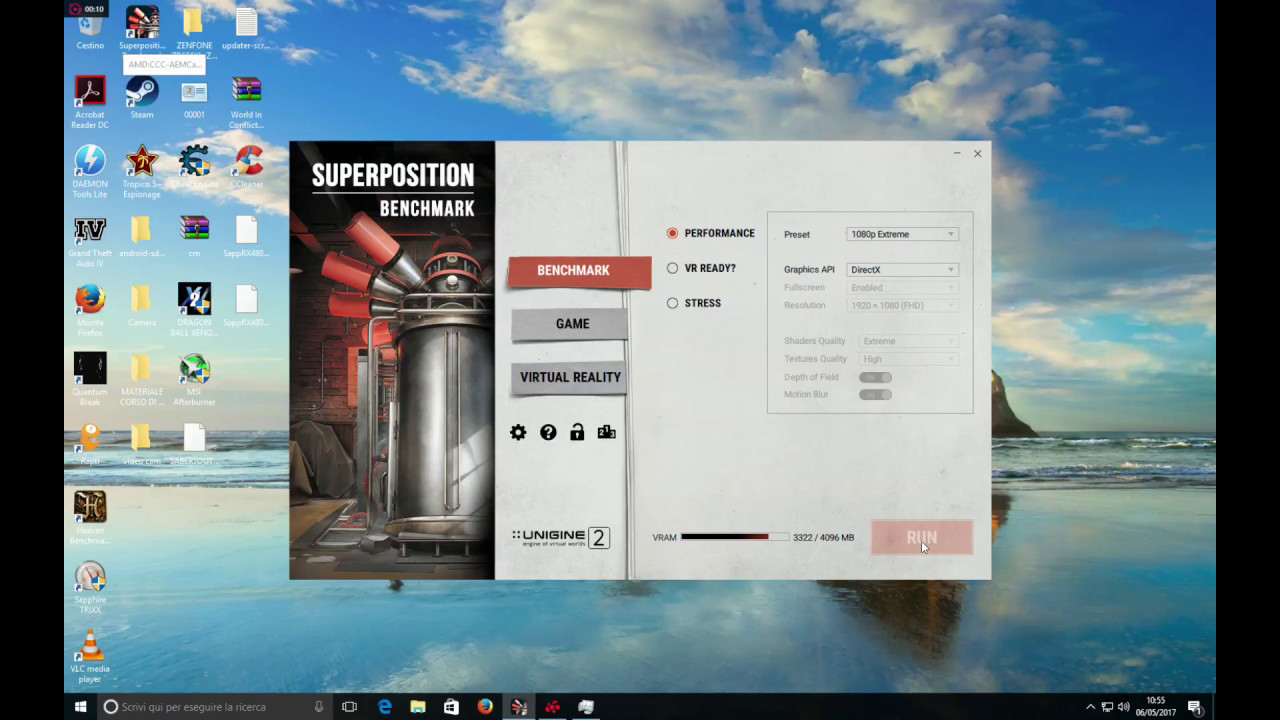The width and height of the screenshot is (1280, 720).
Task: Click the RUN button
Action: point(922,537)
